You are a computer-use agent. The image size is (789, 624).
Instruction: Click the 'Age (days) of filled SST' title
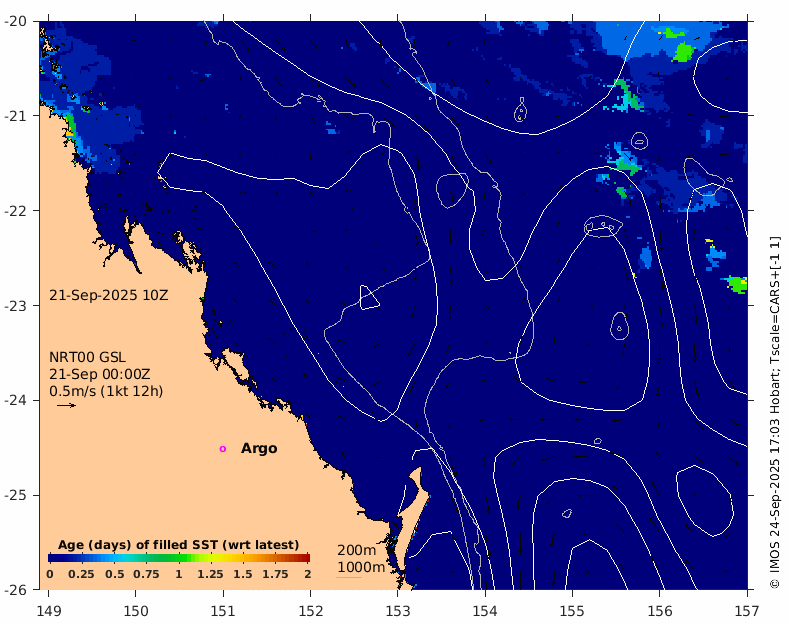(x=179, y=545)
